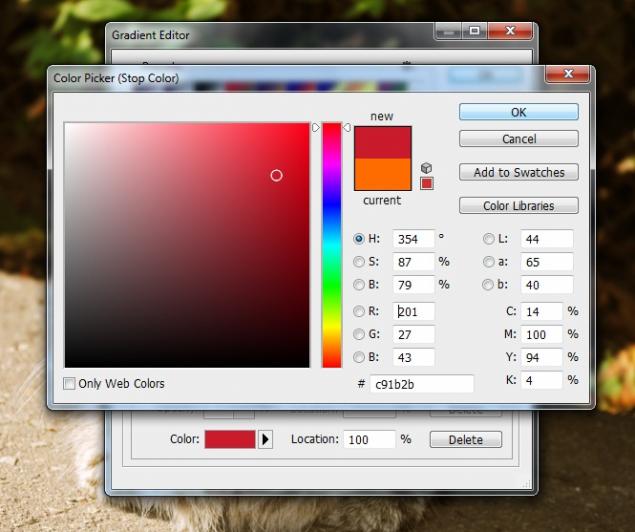Select the L lightness radio button

(489, 239)
